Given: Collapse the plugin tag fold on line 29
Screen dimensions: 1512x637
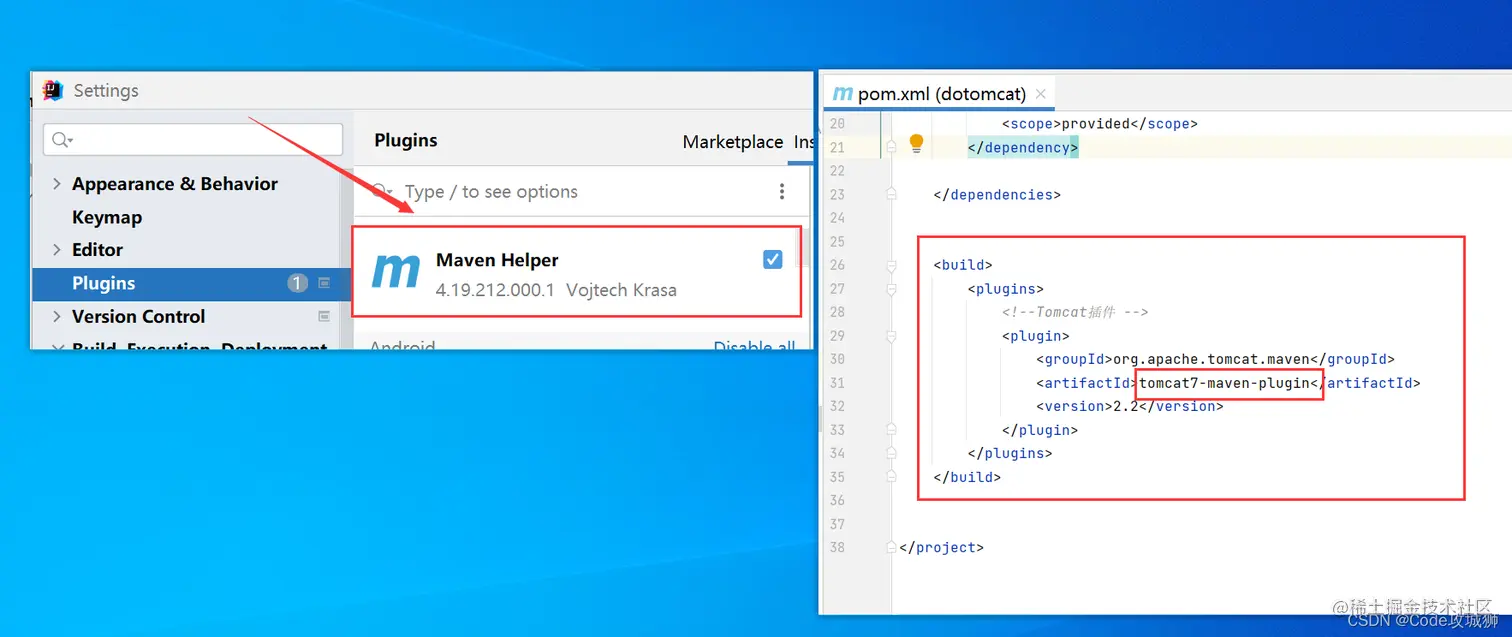Looking at the screenshot, I should tap(891, 336).
